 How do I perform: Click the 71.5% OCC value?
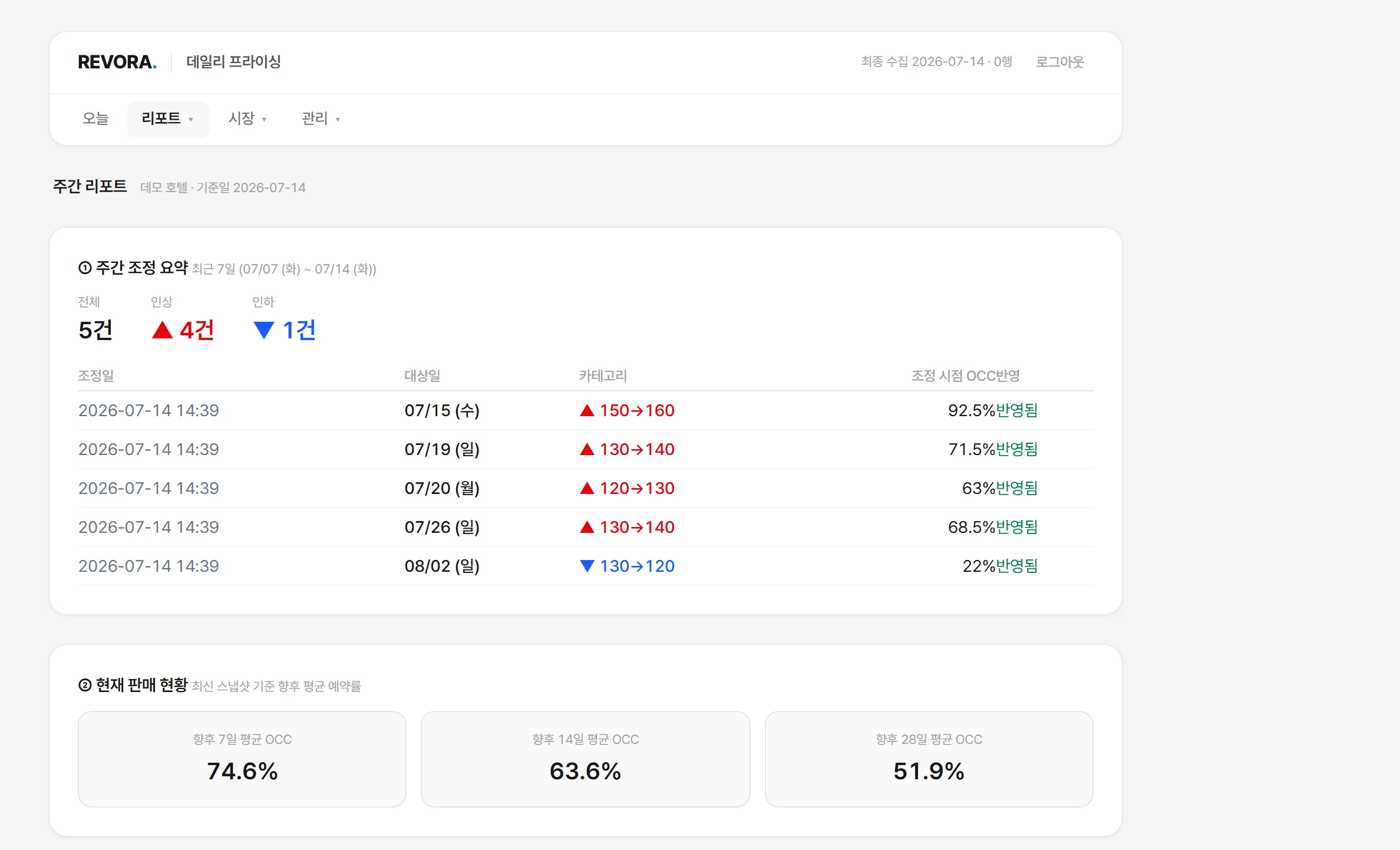[x=971, y=449]
